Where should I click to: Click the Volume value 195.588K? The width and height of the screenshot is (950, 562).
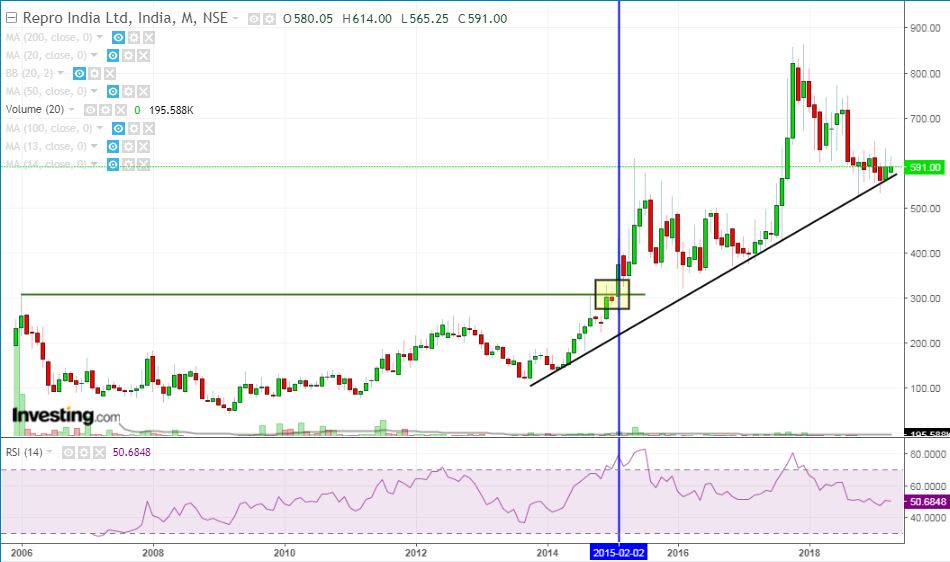pos(171,110)
